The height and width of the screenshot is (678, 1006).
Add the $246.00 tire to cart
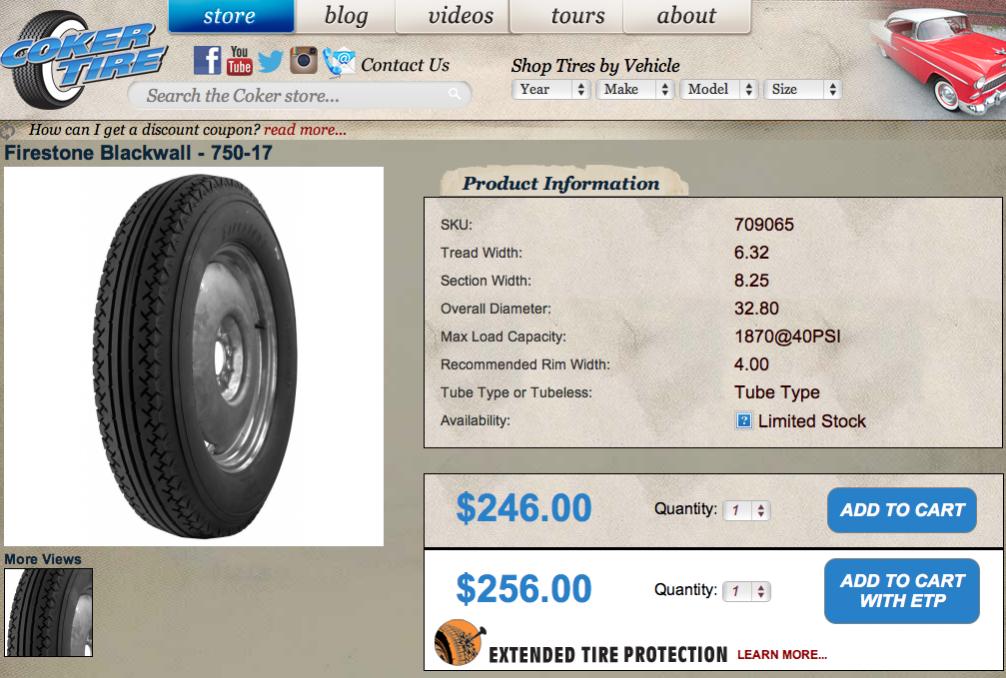(901, 510)
